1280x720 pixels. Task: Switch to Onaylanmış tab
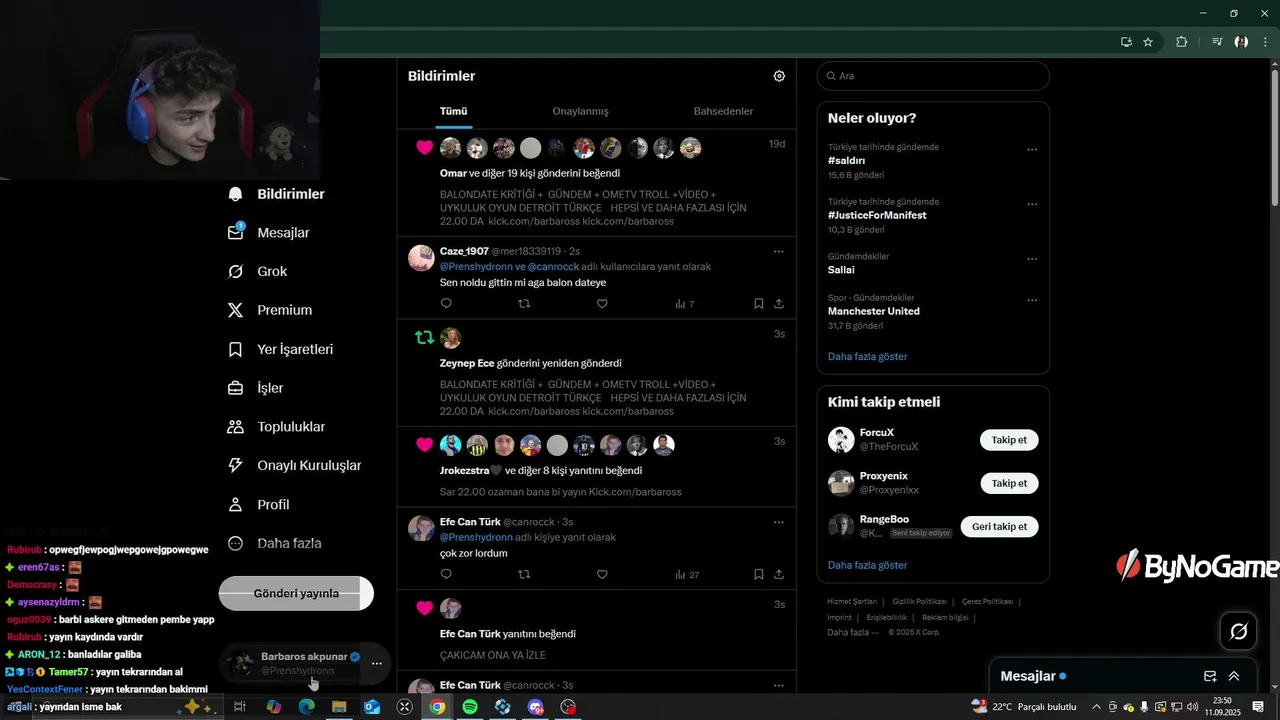pyautogui.click(x=580, y=111)
